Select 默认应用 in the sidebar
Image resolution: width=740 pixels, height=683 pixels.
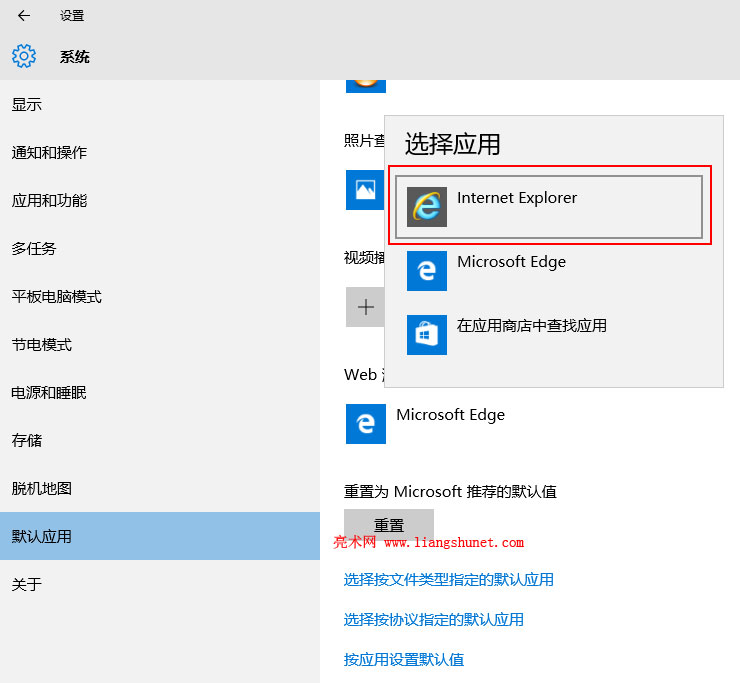pyautogui.click(x=160, y=536)
